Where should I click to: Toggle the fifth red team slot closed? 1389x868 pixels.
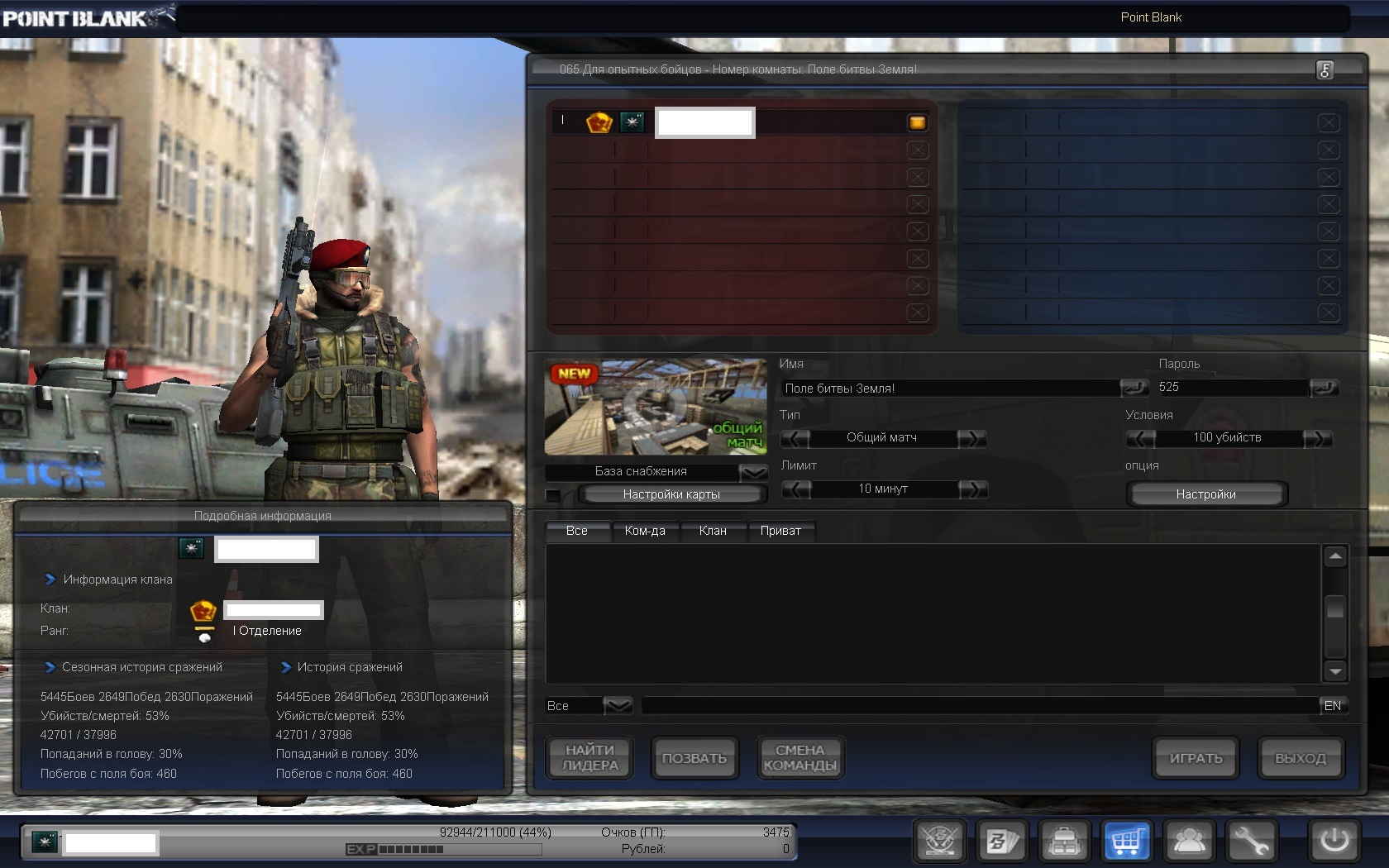pos(917,231)
